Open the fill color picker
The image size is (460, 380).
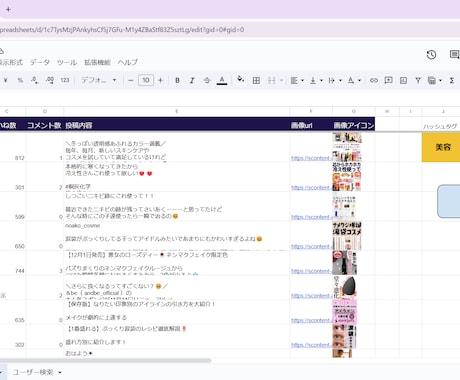tap(240, 80)
